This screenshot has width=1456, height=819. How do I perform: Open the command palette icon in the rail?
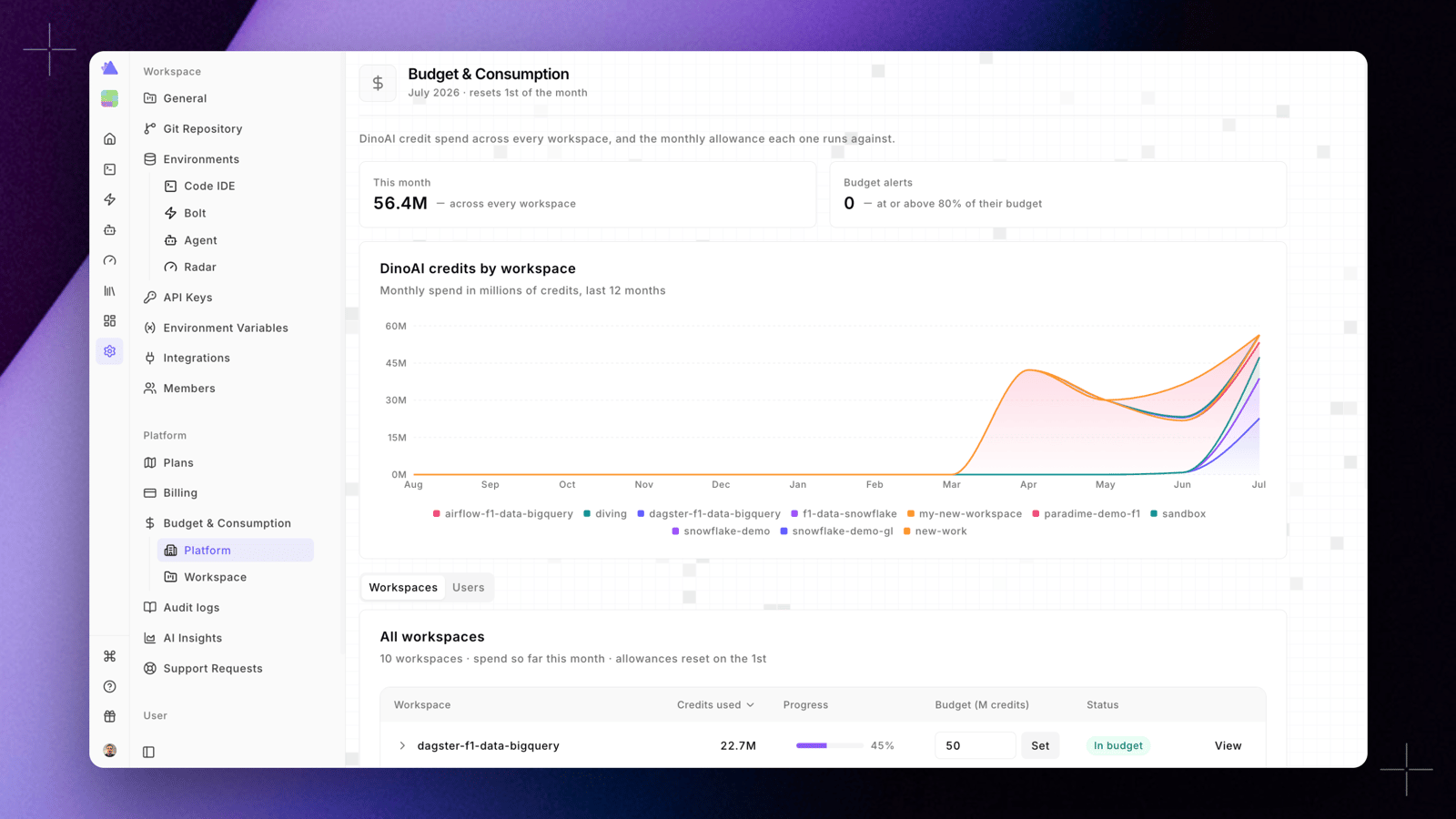(109, 656)
